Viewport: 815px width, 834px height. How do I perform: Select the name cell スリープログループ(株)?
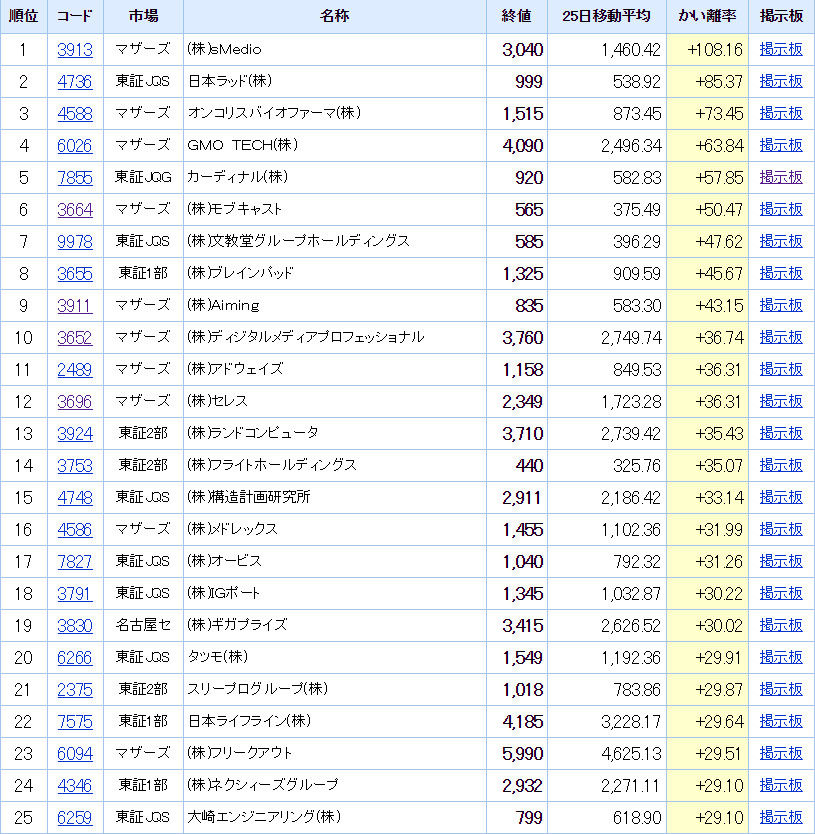(335, 689)
